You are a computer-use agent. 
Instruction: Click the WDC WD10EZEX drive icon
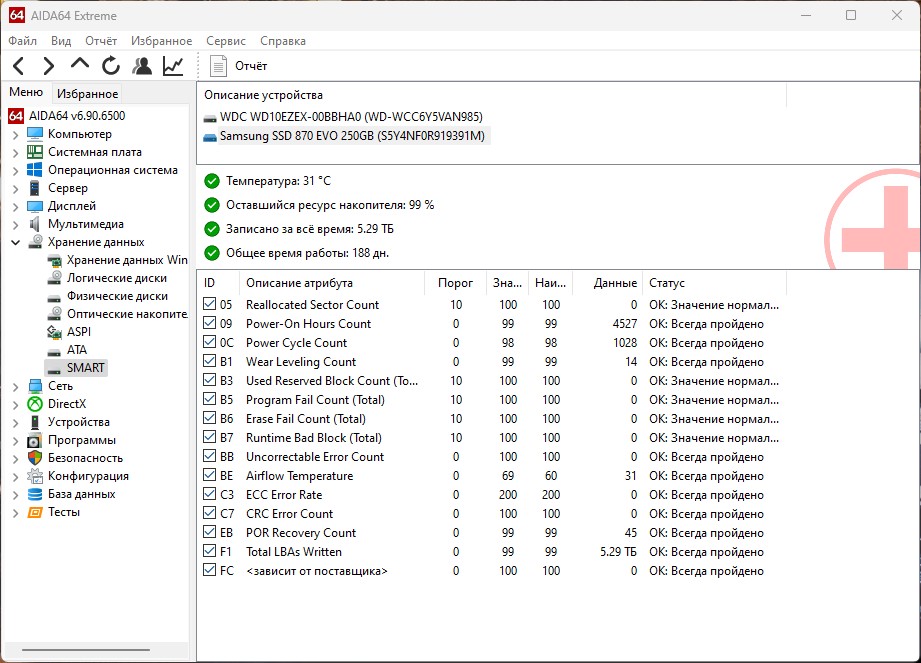click(x=210, y=117)
